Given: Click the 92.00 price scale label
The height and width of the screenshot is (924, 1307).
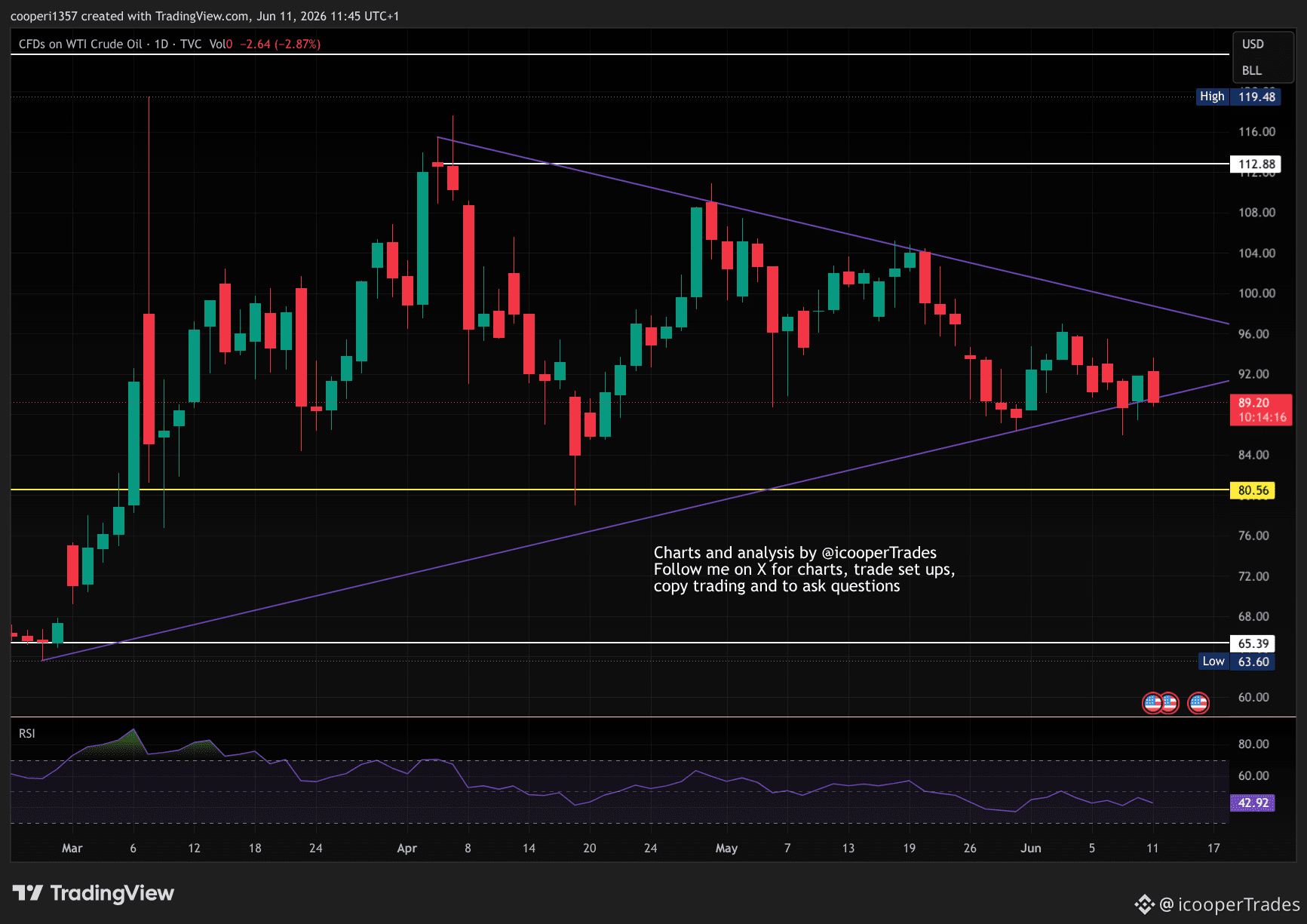Looking at the screenshot, I should click(1253, 374).
